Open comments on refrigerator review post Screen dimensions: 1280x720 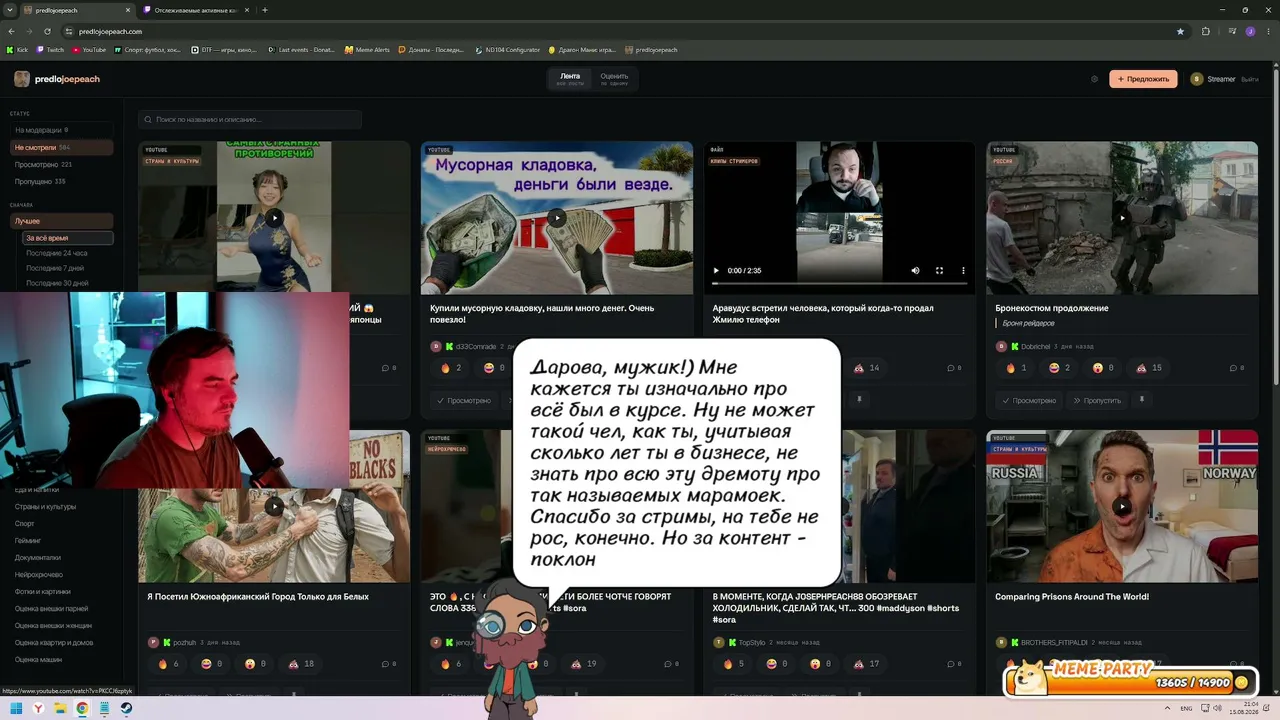tap(954, 664)
